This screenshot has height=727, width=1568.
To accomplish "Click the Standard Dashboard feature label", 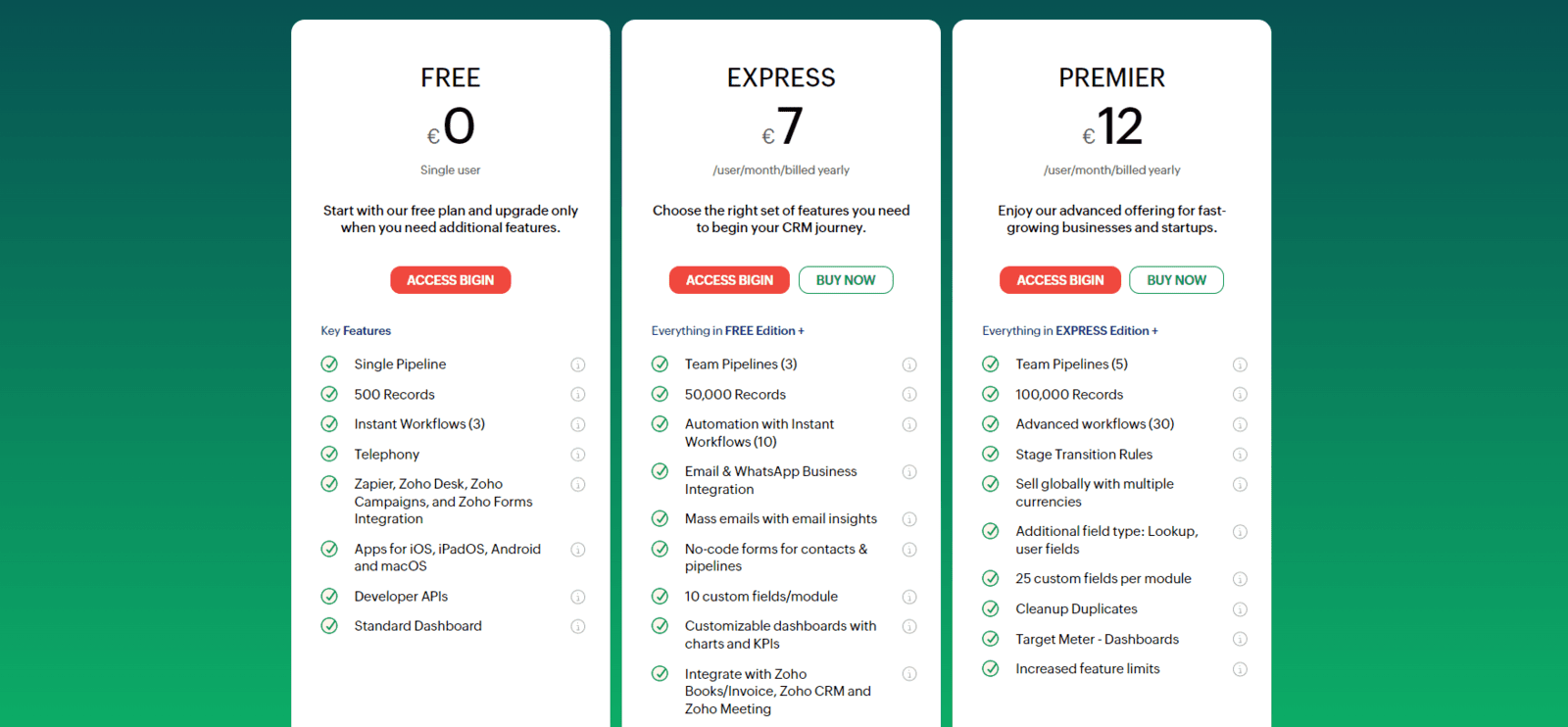I will (x=417, y=626).
